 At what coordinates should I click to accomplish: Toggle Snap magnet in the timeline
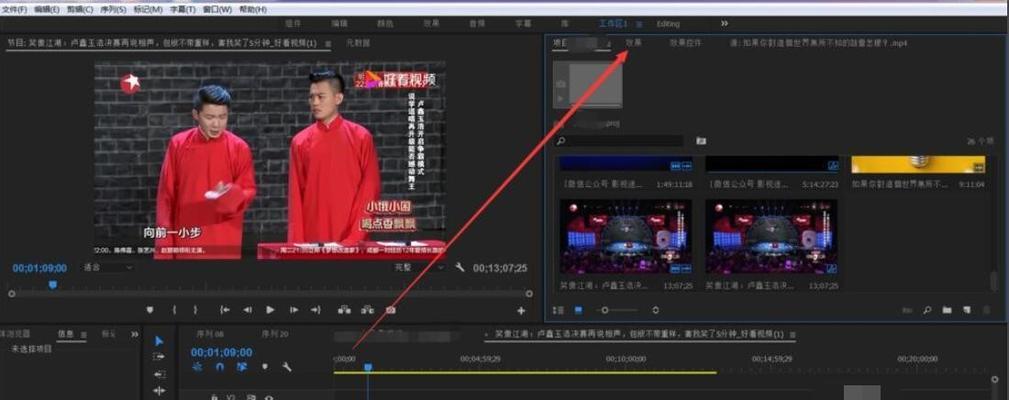(x=220, y=367)
